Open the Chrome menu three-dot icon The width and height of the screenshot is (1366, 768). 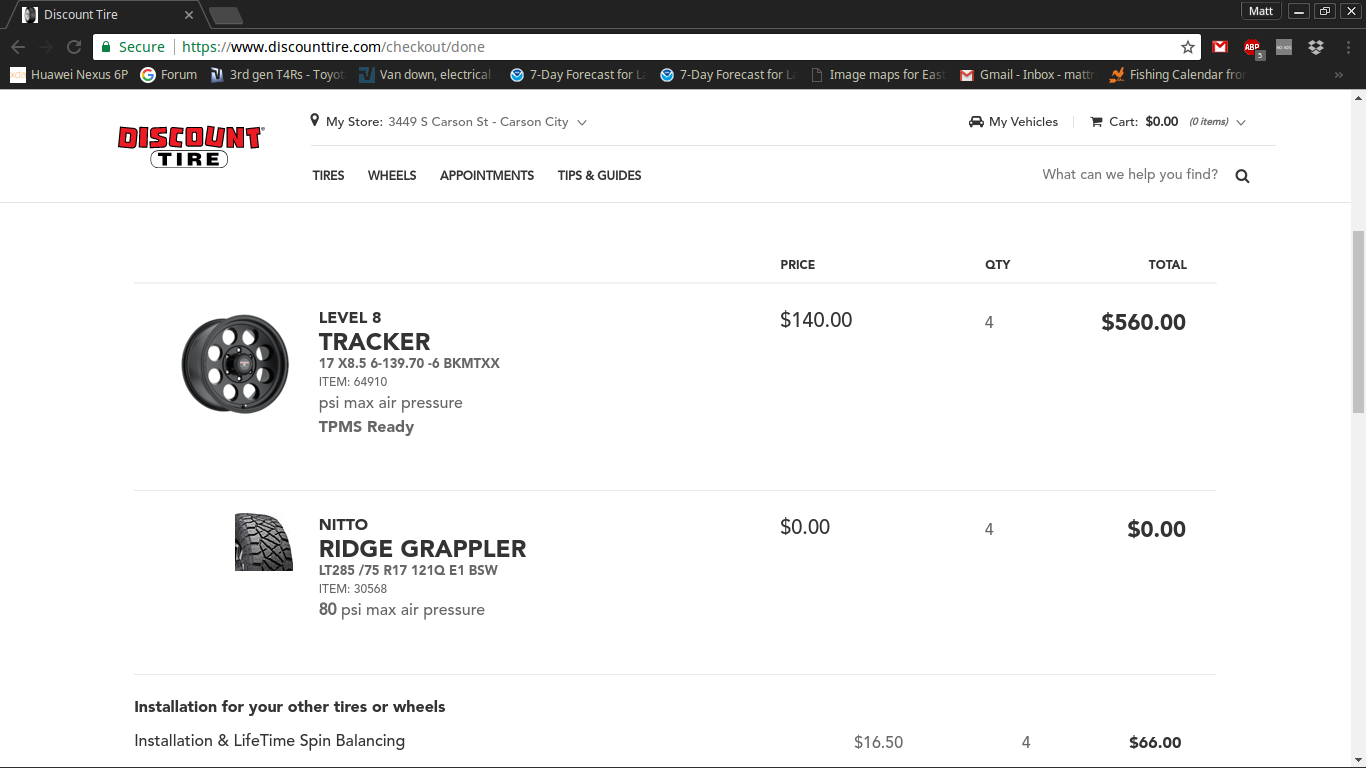tap(1348, 47)
